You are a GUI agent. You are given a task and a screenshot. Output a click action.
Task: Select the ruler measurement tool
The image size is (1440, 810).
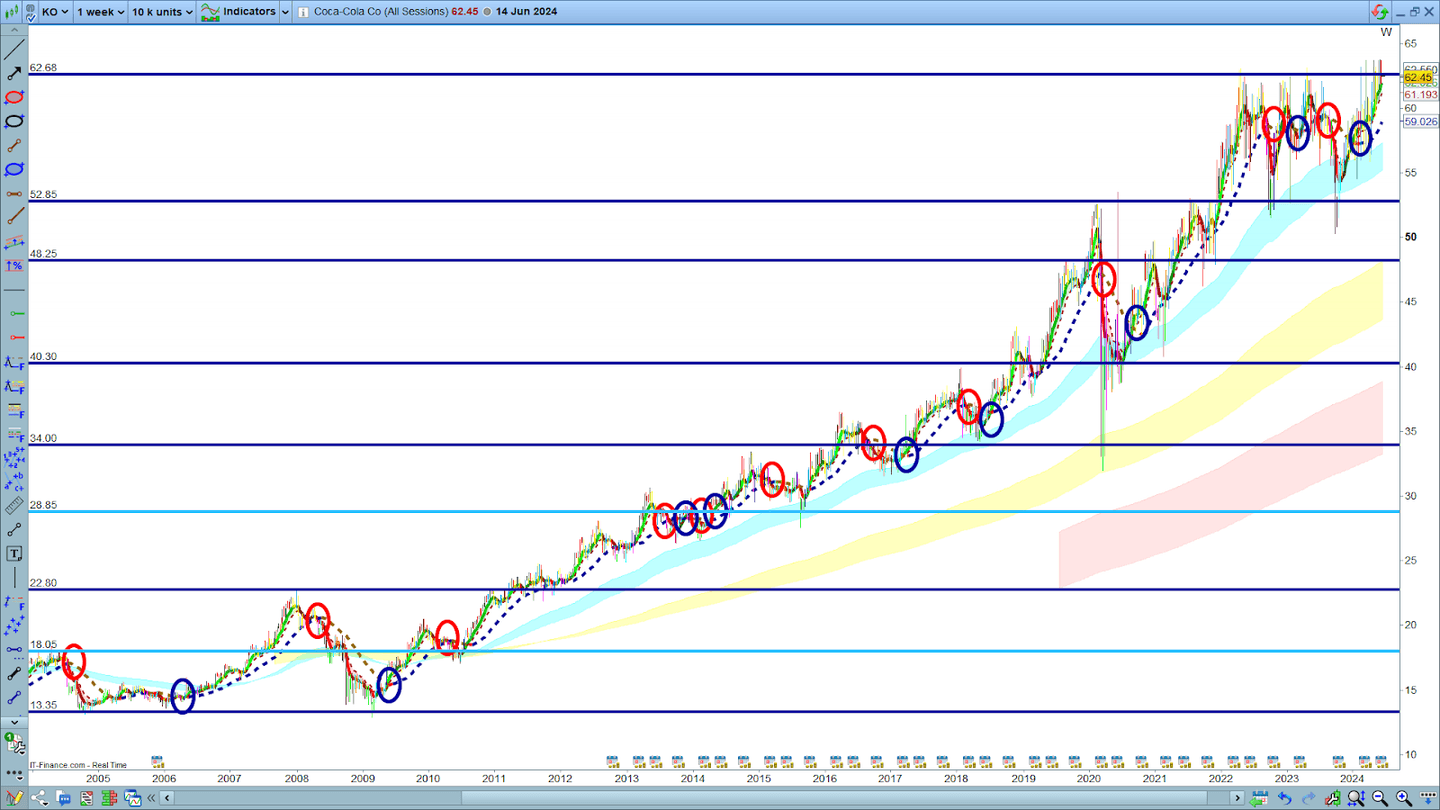(x=14, y=506)
